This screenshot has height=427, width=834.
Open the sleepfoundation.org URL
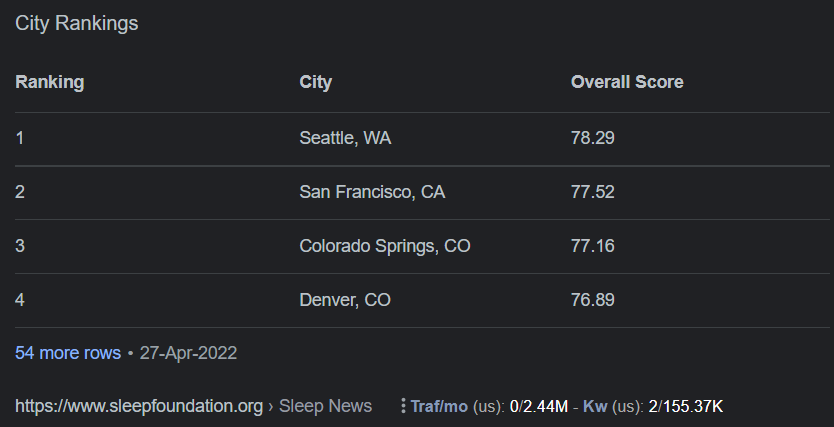coord(139,406)
